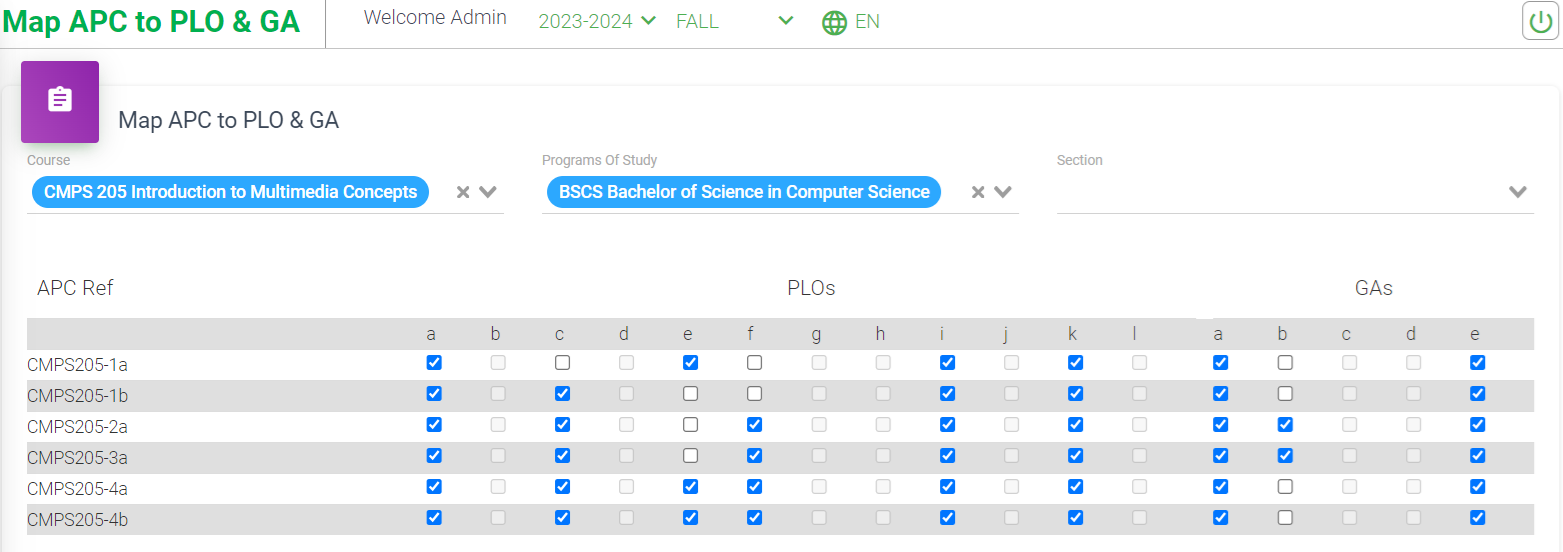This screenshot has width=1563, height=552.
Task: Expand the Course dropdown arrow
Action: 488,192
